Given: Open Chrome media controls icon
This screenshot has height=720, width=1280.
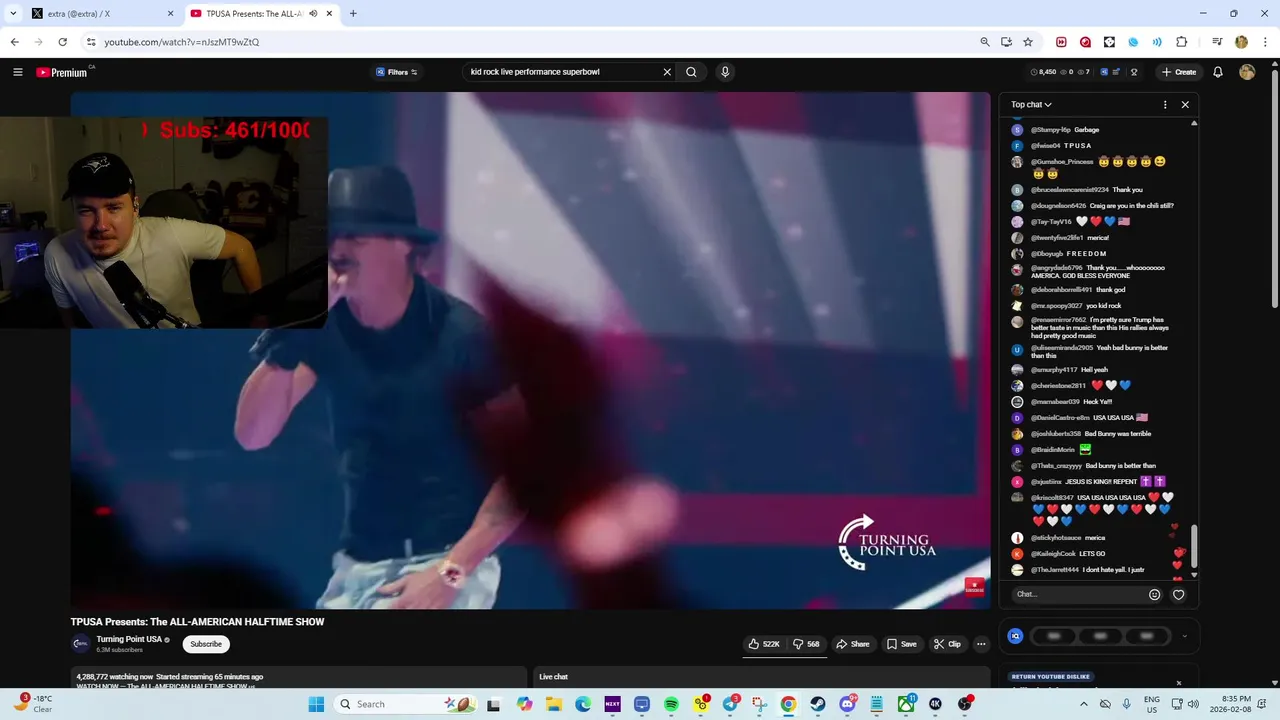Looking at the screenshot, I should (1217, 42).
